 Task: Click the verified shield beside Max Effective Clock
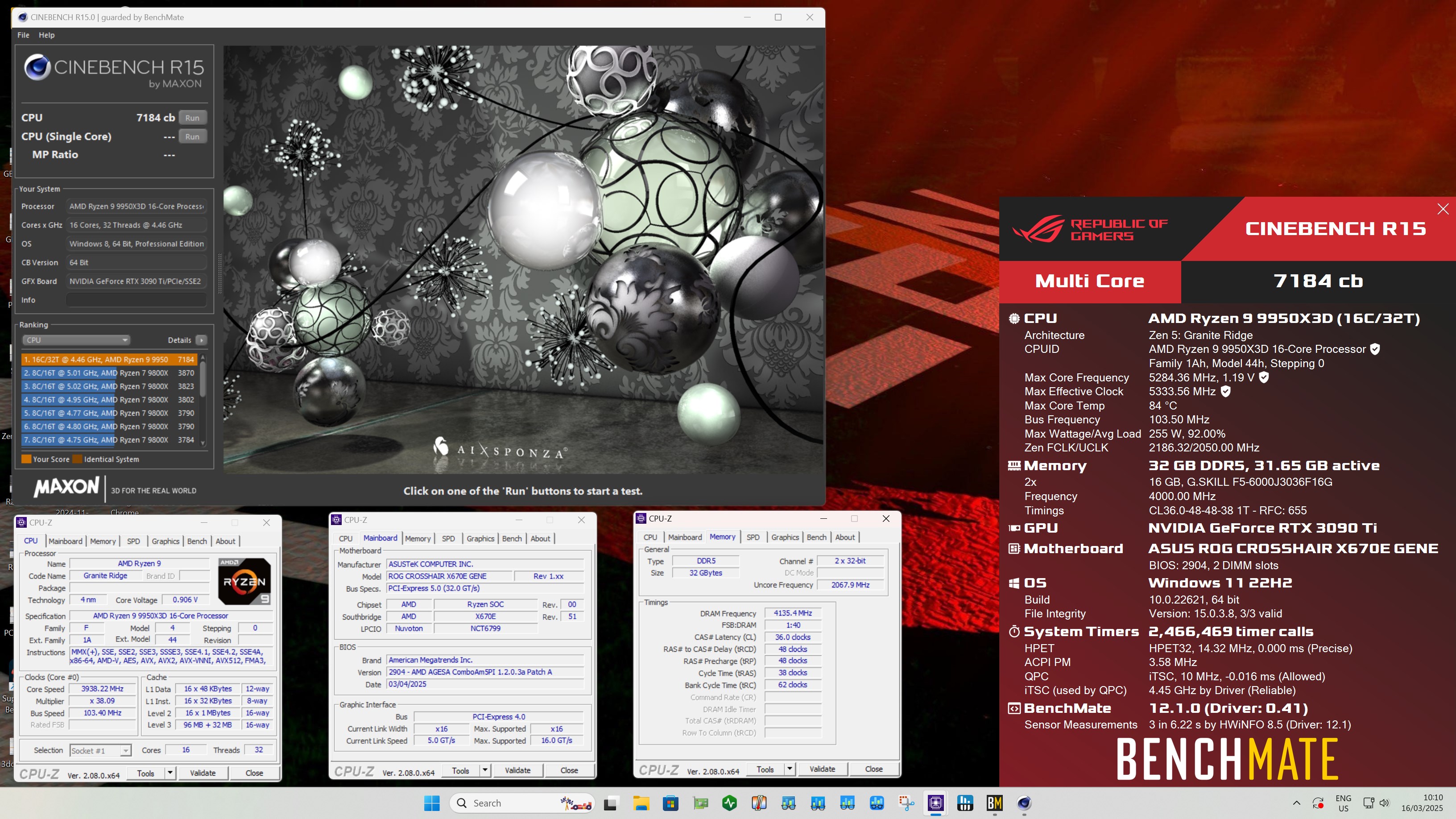pyautogui.click(x=1225, y=391)
